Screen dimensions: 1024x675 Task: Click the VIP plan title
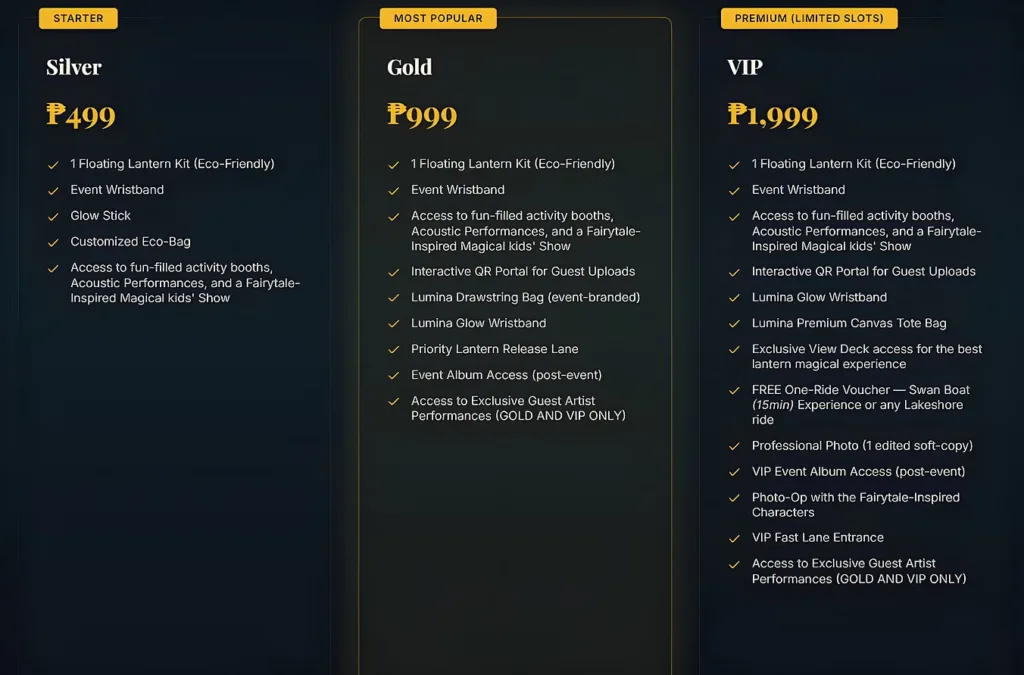(745, 68)
